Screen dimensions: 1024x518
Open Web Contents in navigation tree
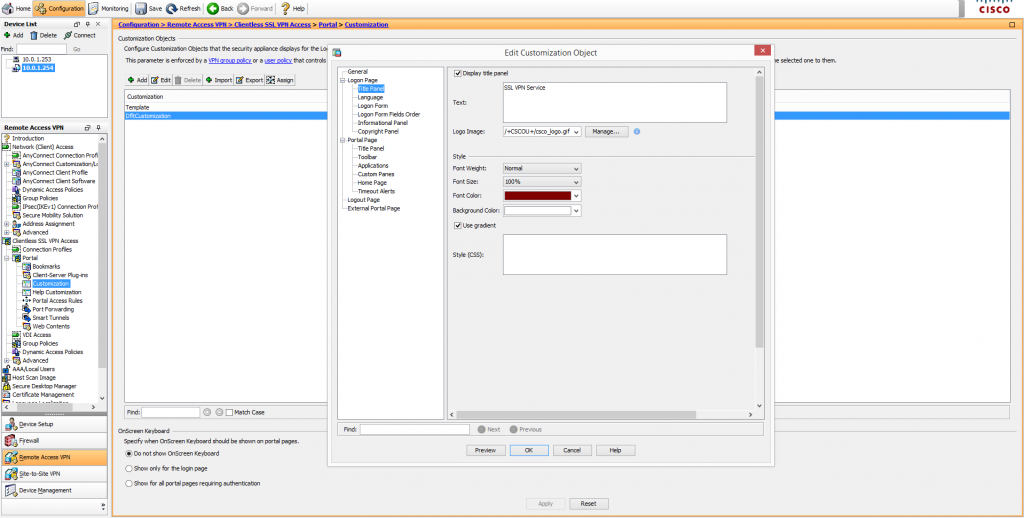point(51,326)
